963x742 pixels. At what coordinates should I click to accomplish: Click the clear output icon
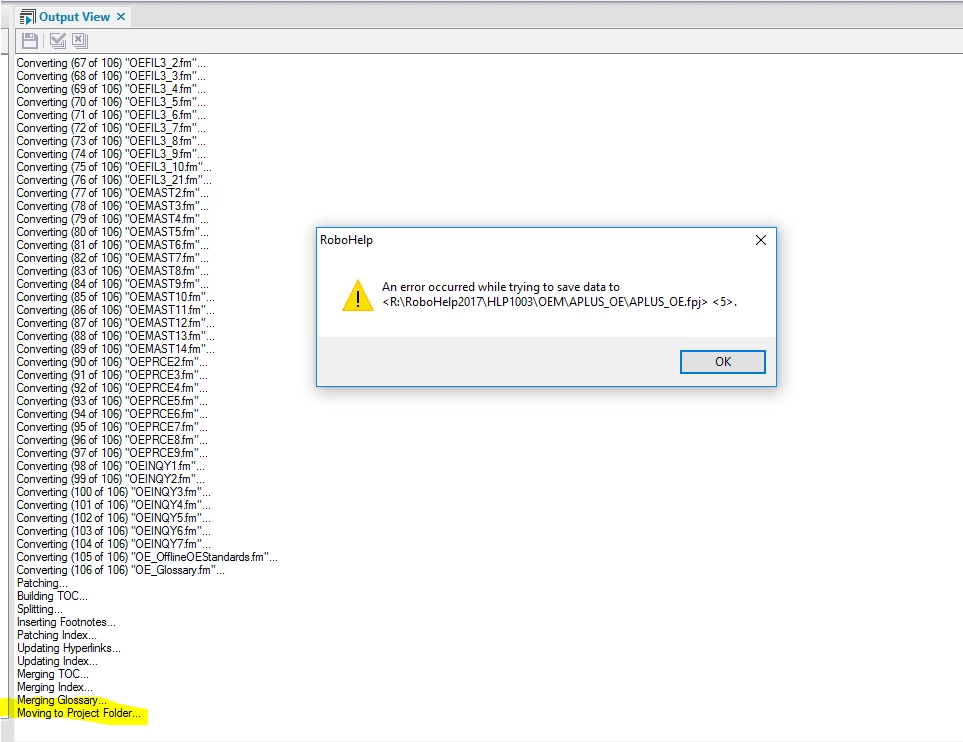click(x=80, y=41)
